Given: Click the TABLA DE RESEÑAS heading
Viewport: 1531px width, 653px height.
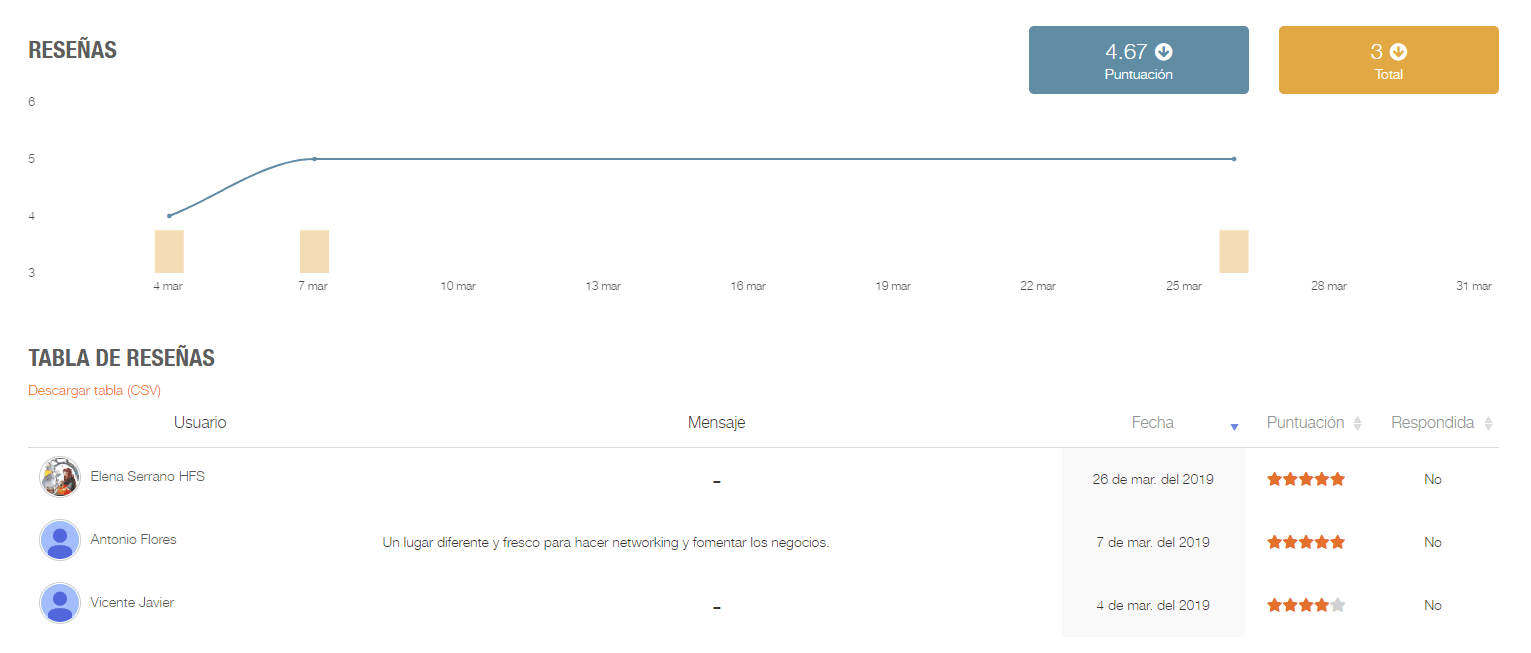Looking at the screenshot, I should point(122,358).
